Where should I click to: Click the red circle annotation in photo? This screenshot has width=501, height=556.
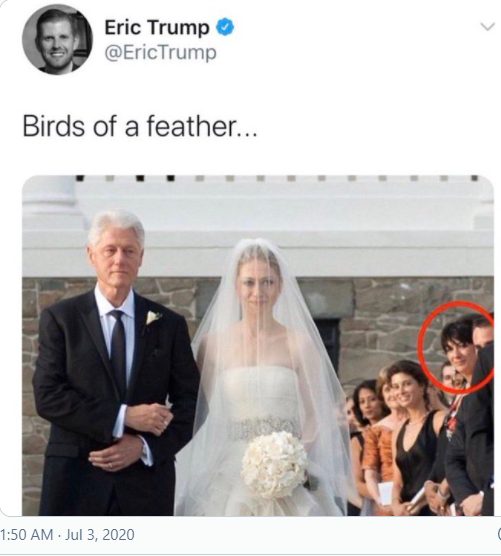click(457, 348)
